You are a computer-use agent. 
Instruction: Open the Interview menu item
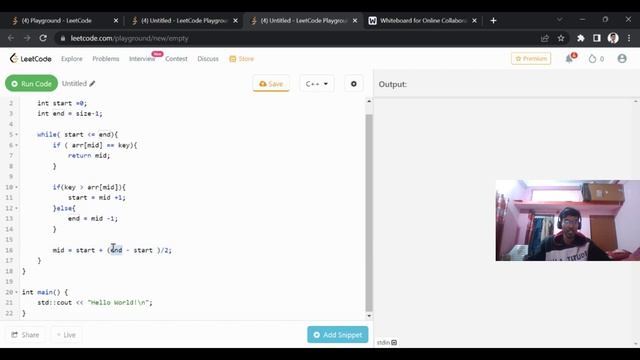coord(142,59)
